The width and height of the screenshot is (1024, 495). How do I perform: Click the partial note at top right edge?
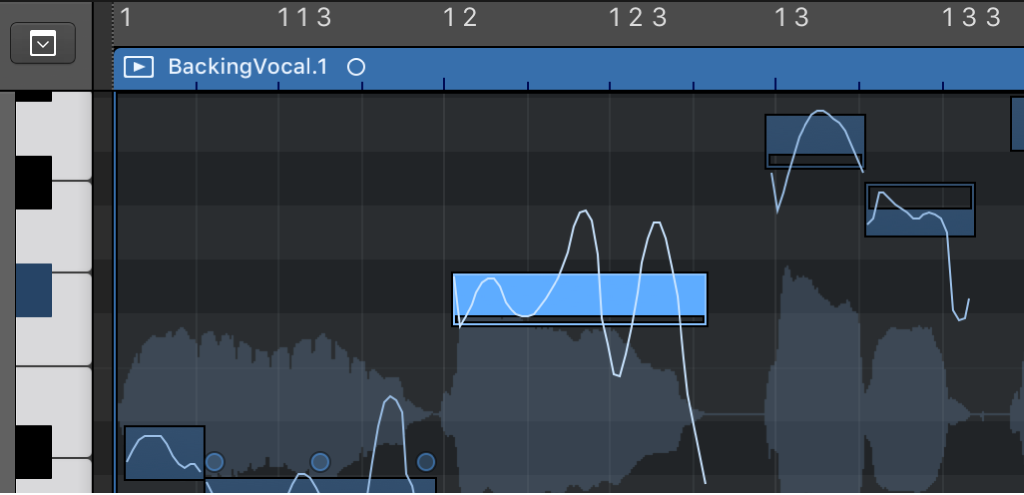click(1017, 123)
